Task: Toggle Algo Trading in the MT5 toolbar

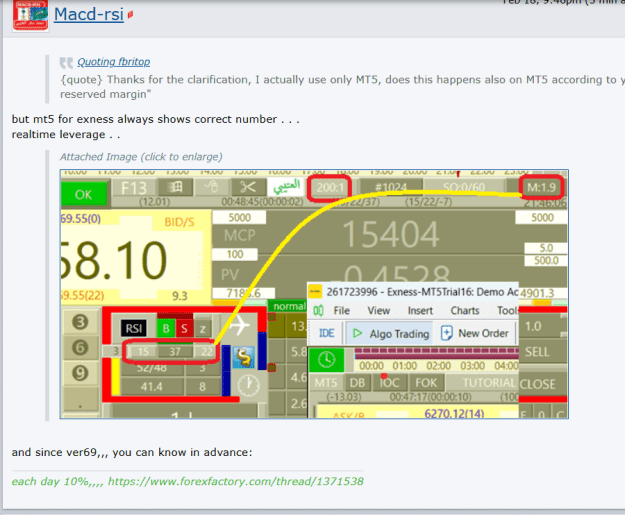Action: coord(390,333)
